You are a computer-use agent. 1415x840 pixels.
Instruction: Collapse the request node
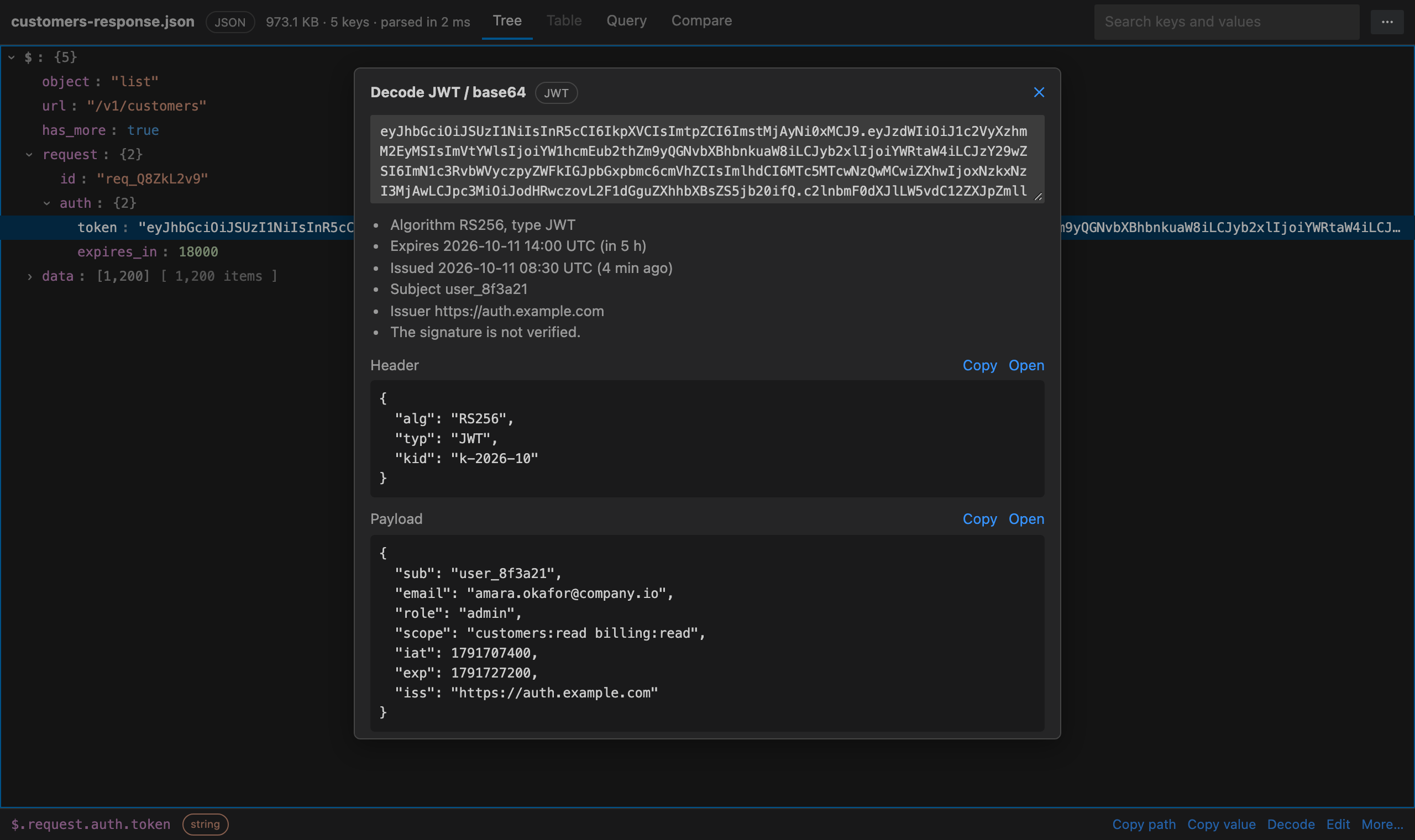coord(29,155)
